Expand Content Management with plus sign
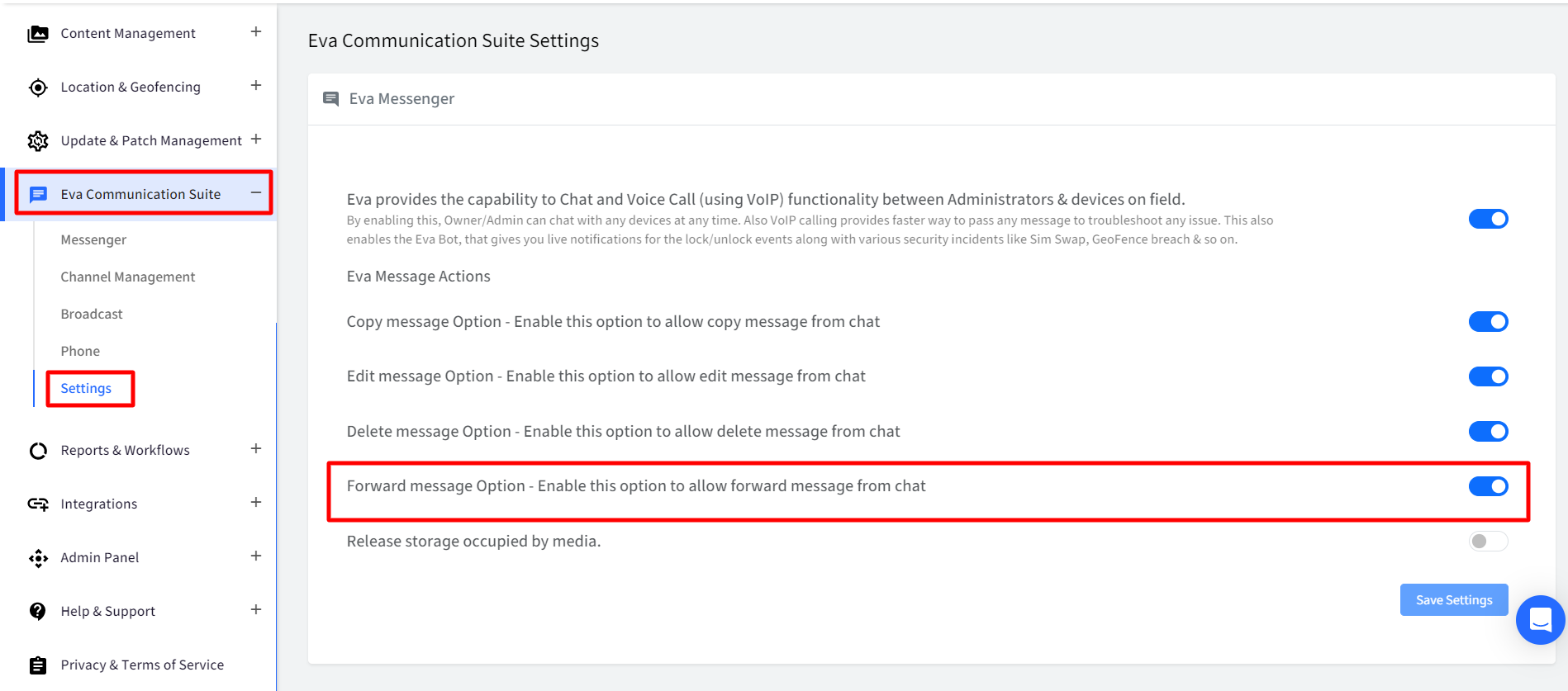 click(256, 31)
